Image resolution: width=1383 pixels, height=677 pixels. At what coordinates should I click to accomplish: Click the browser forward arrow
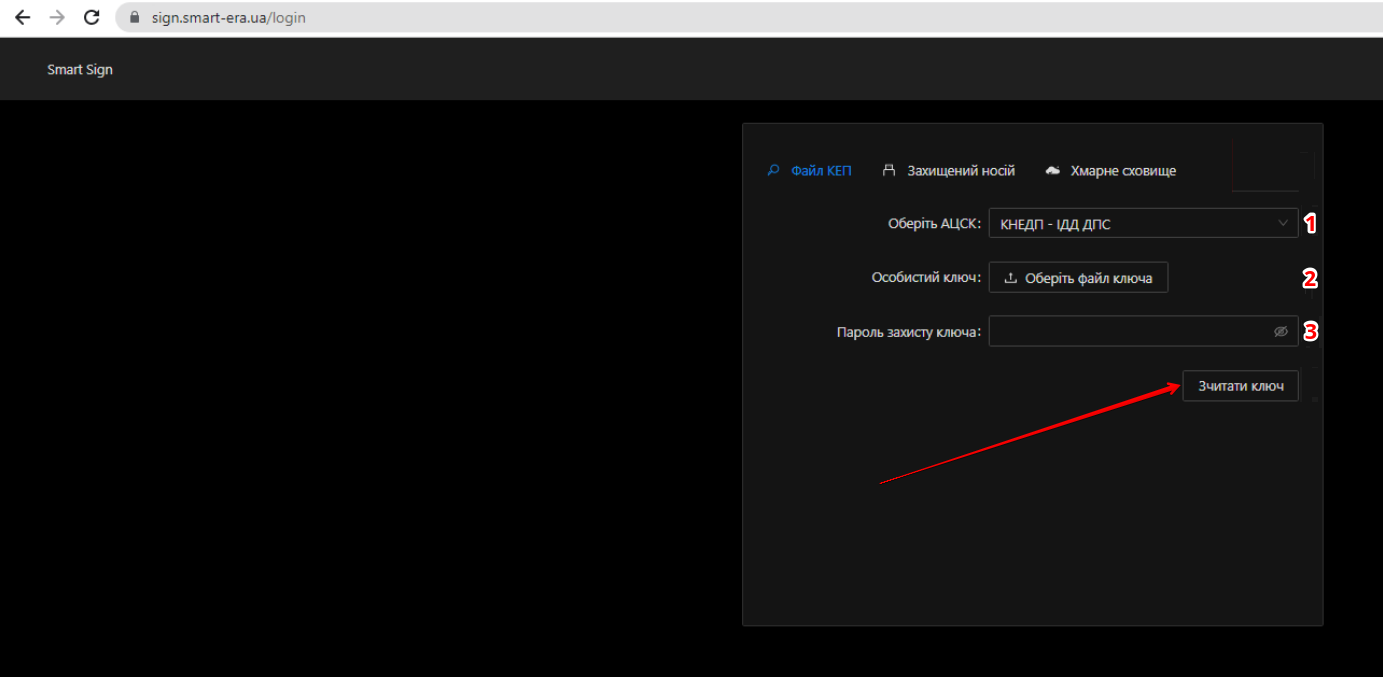click(57, 17)
